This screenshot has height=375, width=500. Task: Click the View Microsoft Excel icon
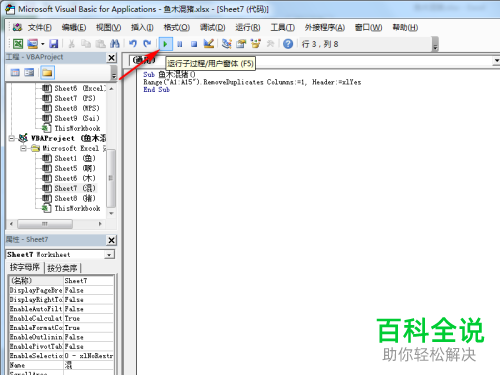[x=18, y=44]
